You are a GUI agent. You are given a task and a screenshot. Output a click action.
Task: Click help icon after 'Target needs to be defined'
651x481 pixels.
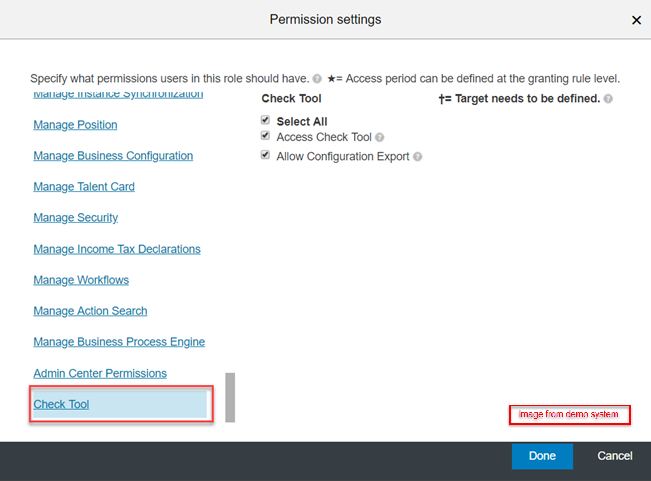click(608, 99)
